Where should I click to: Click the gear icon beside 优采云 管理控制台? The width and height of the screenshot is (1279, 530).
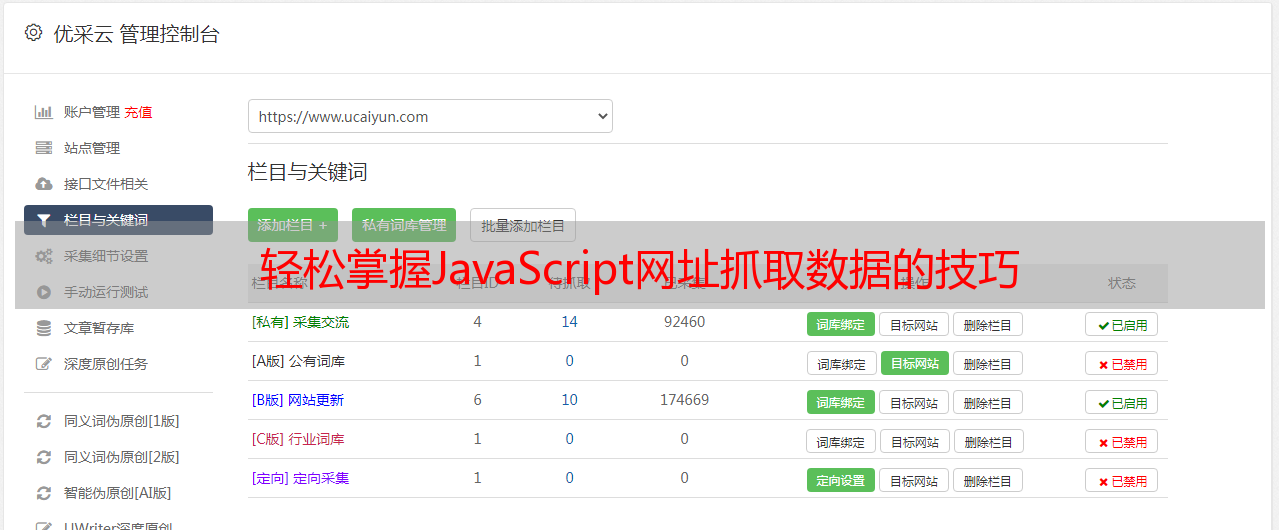(33, 33)
